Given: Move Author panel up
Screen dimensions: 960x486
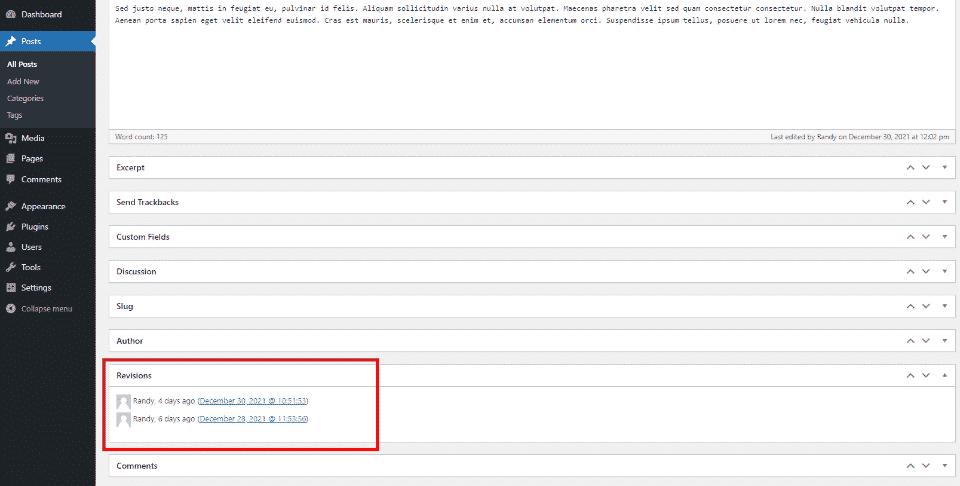Looking at the screenshot, I should tap(910, 341).
